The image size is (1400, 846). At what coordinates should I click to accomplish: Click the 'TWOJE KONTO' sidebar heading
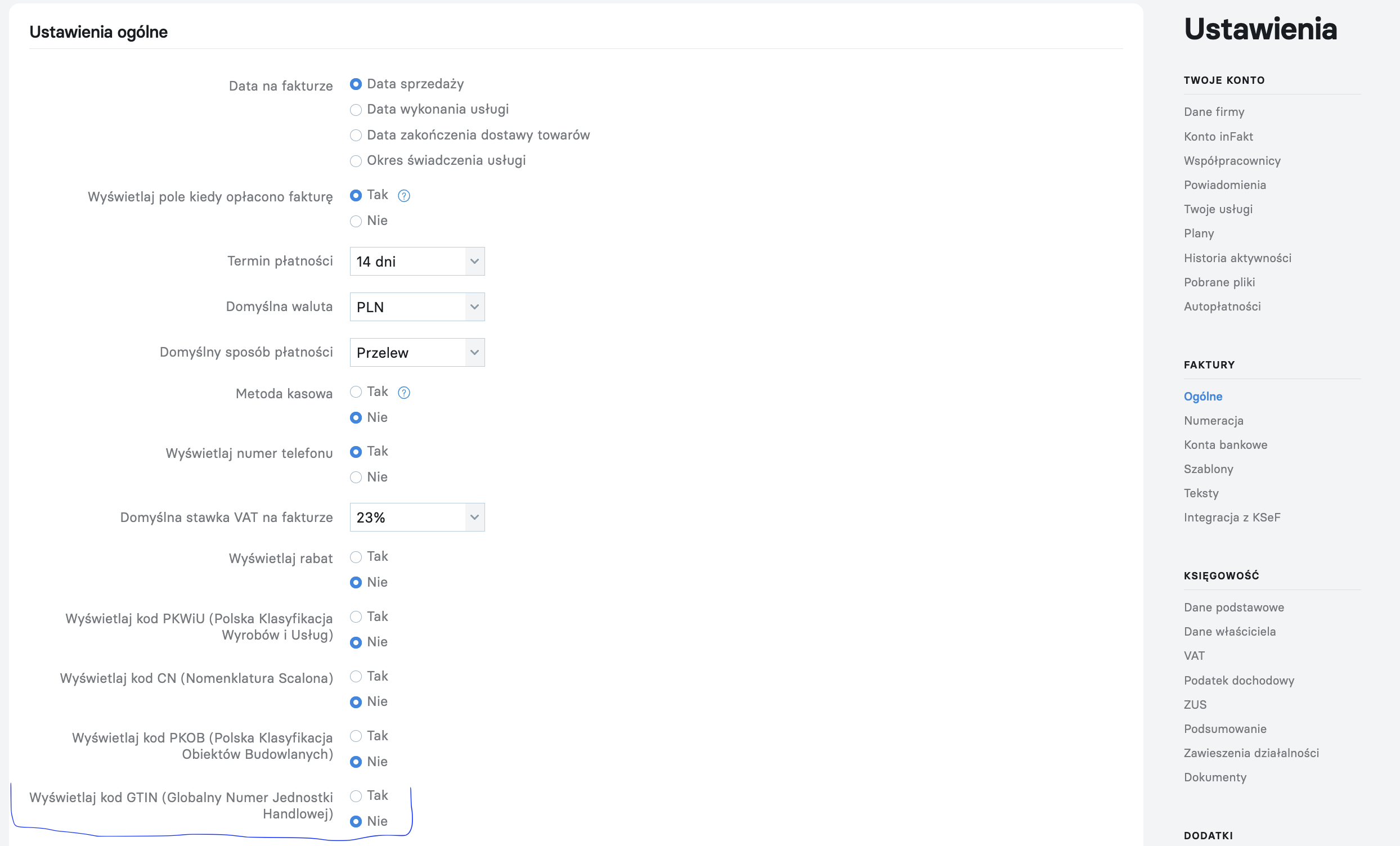(1224, 80)
